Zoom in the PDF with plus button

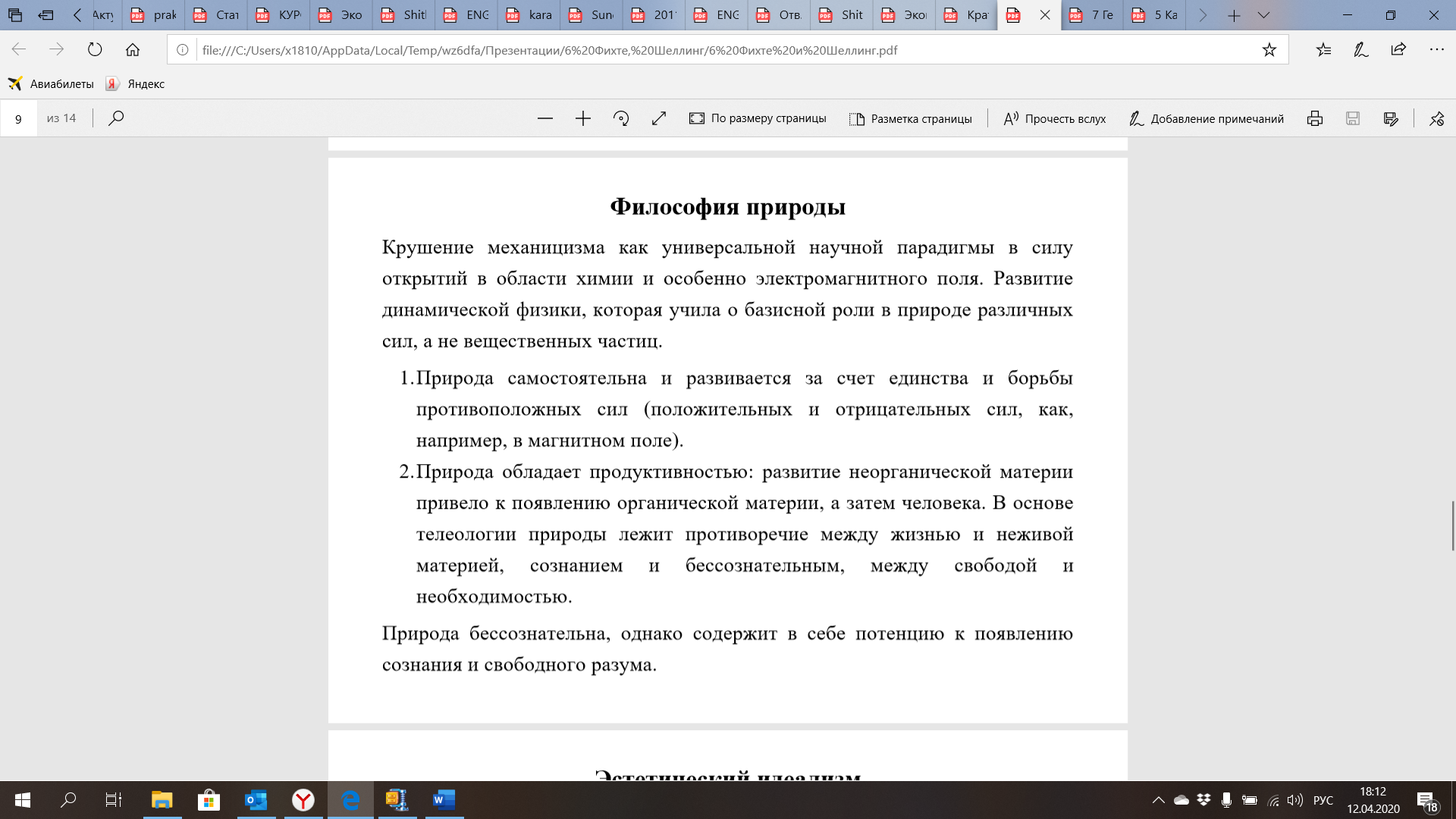point(583,118)
